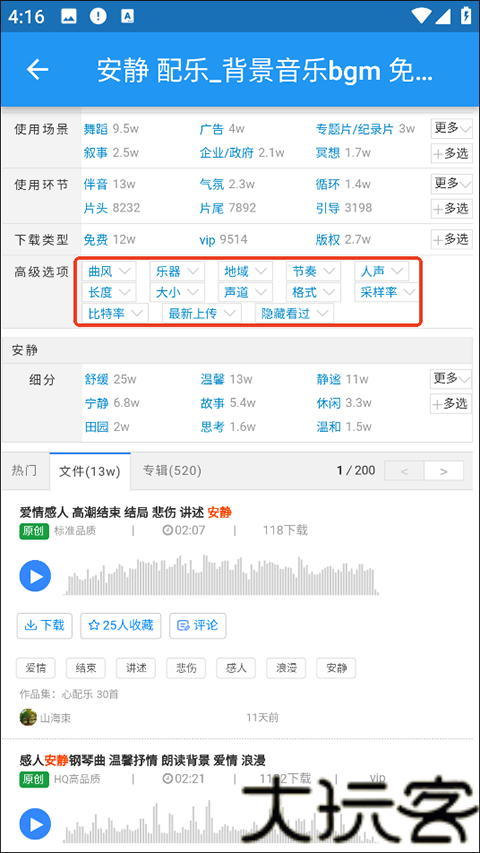
Task: Go to previous page with < button
Action: click(x=404, y=471)
